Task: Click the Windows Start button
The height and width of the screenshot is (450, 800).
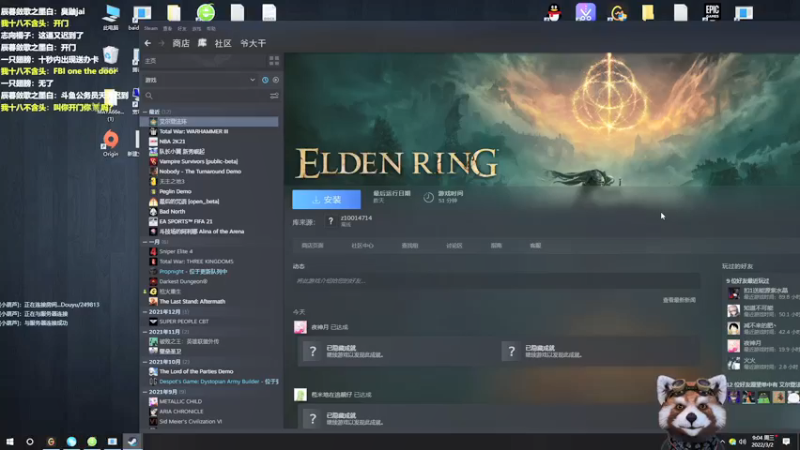Action: pyautogui.click(x=10, y=441)
